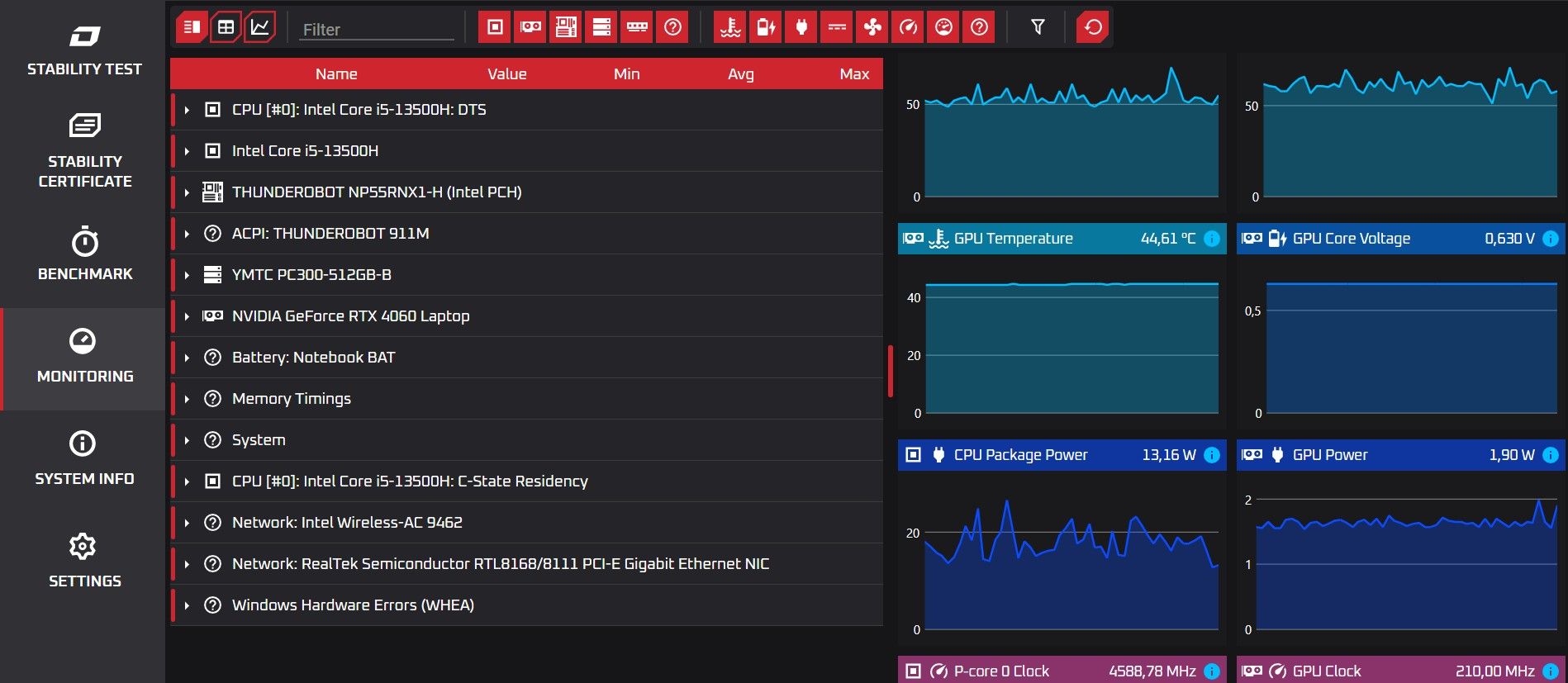Click the GPU Temperature graph header
The width and height of the screenshot is (1568, 683).
tap(1062, 239)
